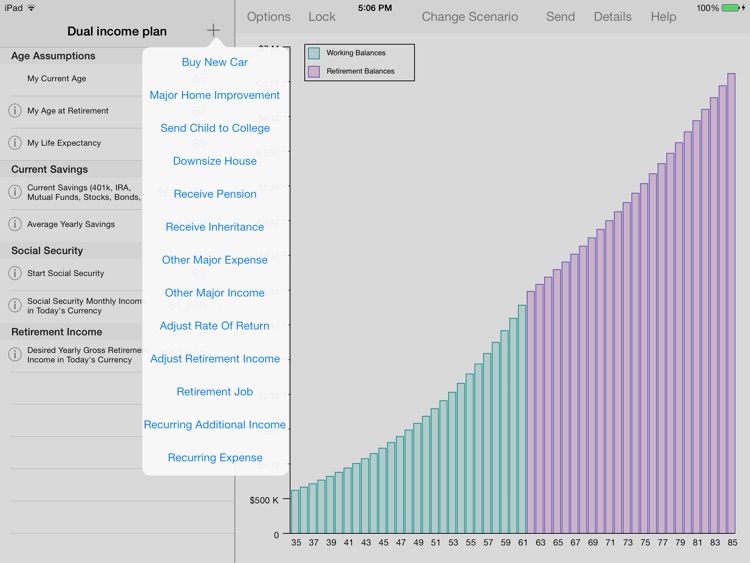Select Downsize House option
The image size is (750, 563).
click(x=215, y=161)
